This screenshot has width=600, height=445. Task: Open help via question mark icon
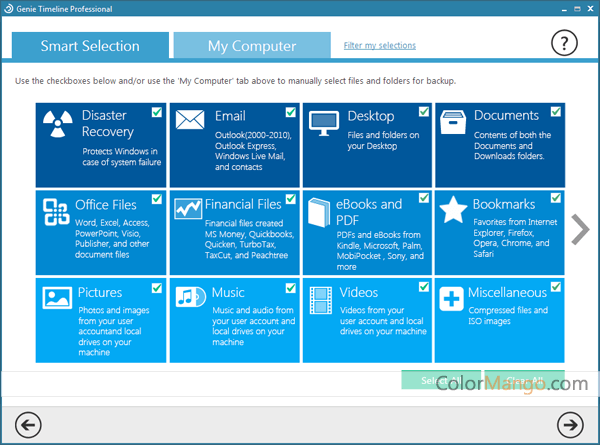[564, 43]
